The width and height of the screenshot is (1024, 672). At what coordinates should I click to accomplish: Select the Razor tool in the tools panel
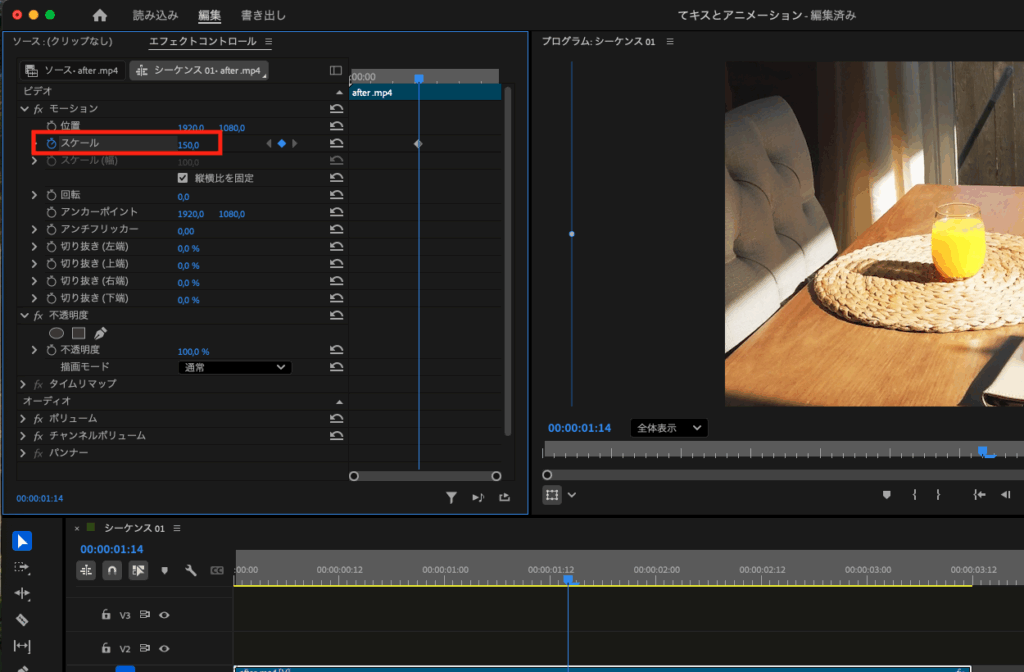click(22, 620)
